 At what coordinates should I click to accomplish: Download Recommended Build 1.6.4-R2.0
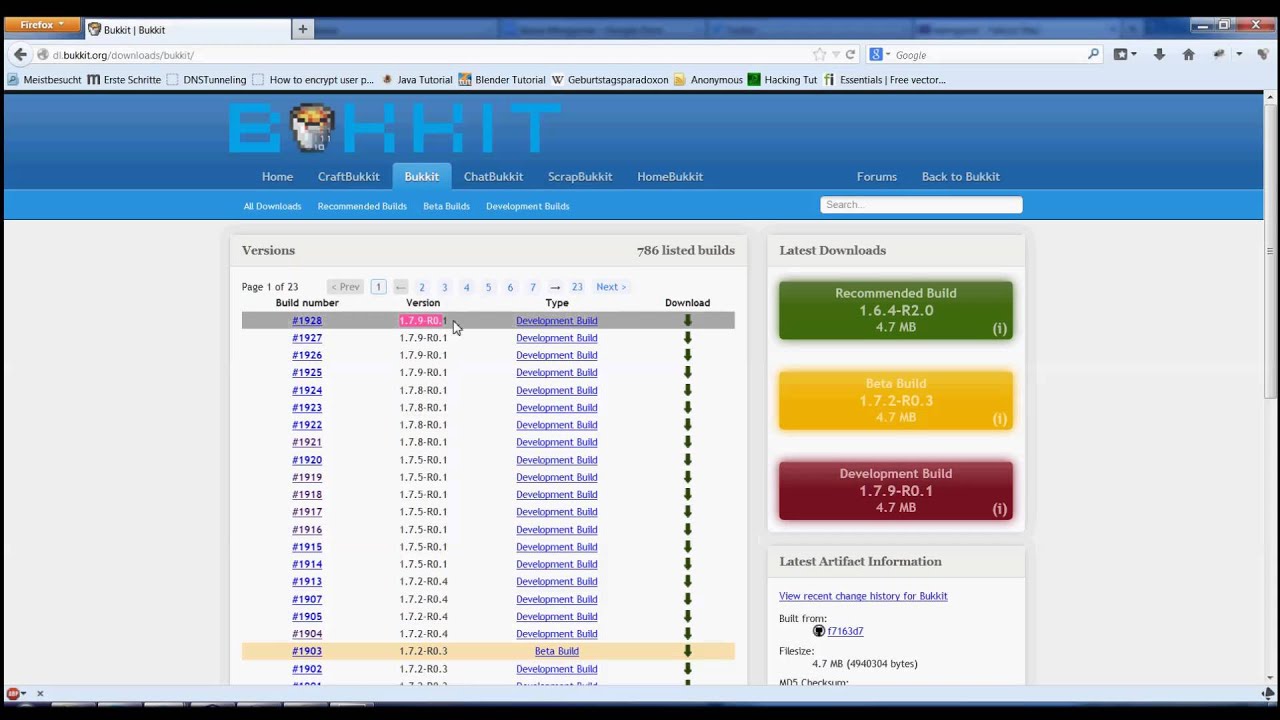(x=896, y=310)
